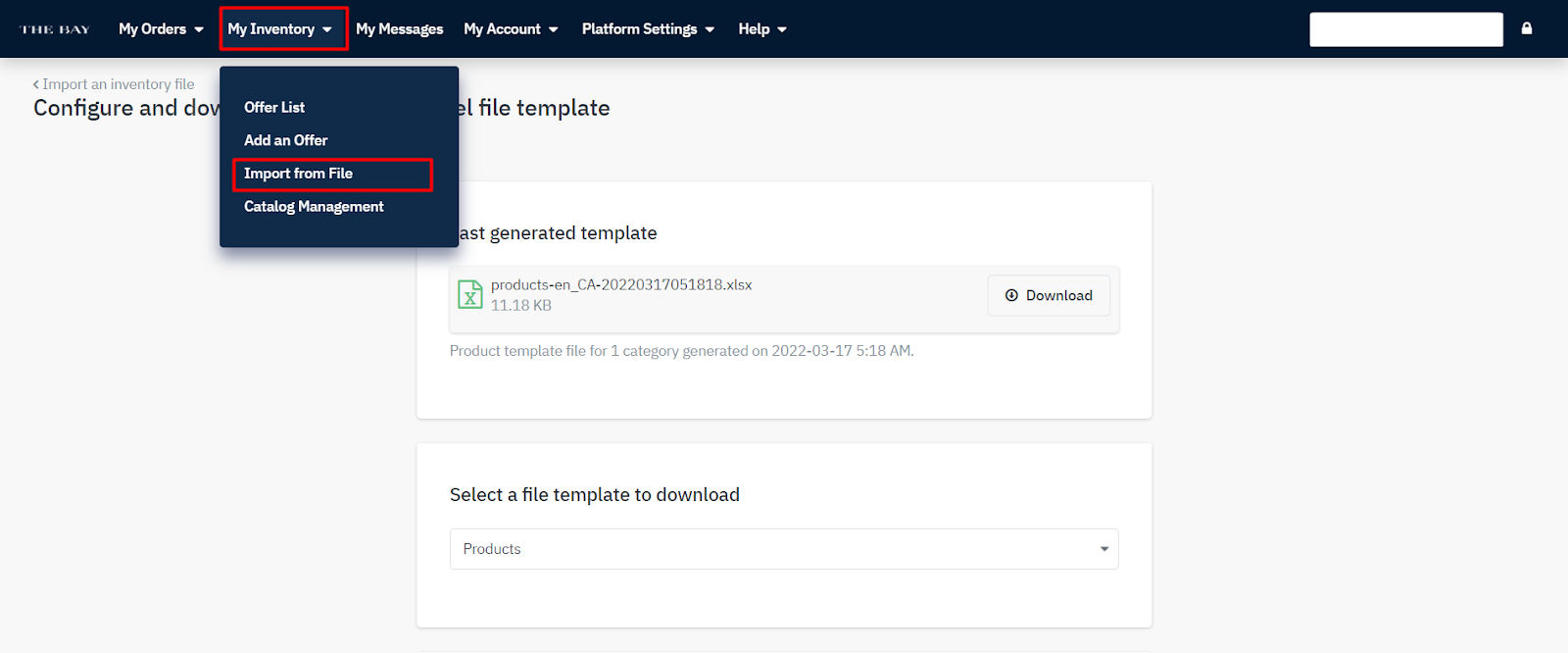Open Platform Settings menu

[648, 29]
